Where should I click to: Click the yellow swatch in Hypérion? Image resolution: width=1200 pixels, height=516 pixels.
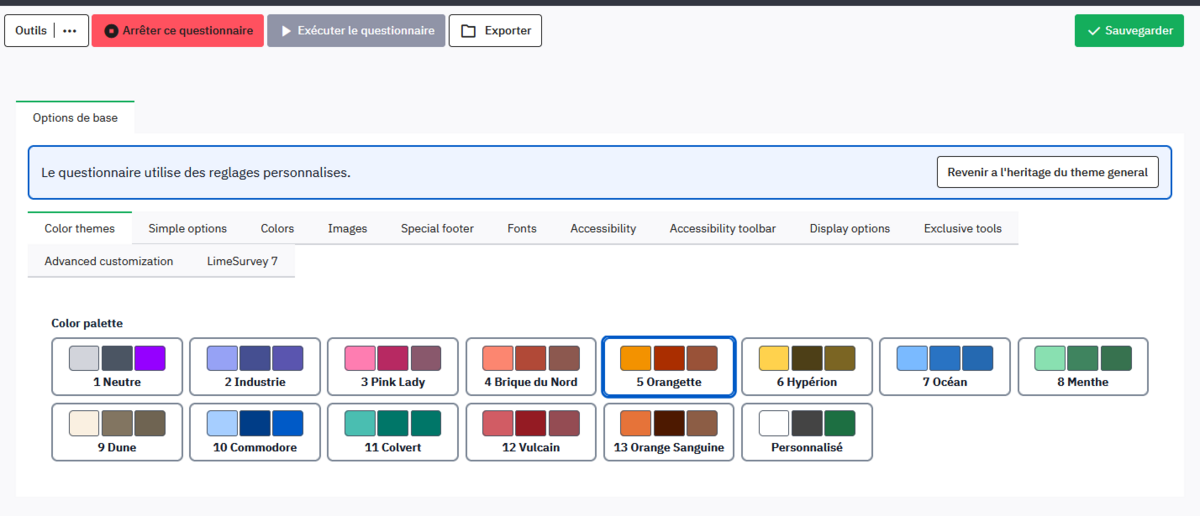click(774, 358)
